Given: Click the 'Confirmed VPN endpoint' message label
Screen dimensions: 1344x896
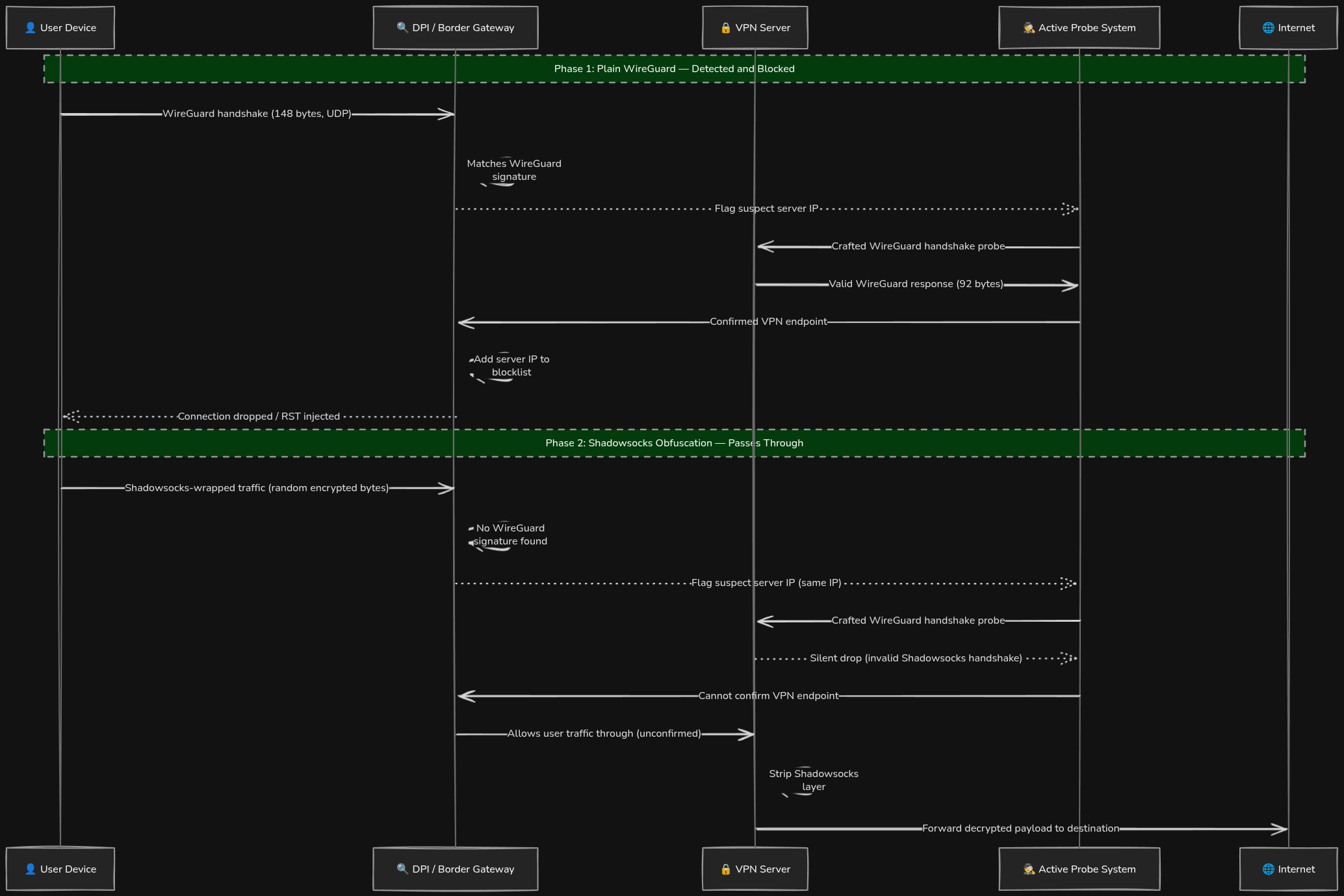Looking at the screenshot, I should (x=768, y=322).
